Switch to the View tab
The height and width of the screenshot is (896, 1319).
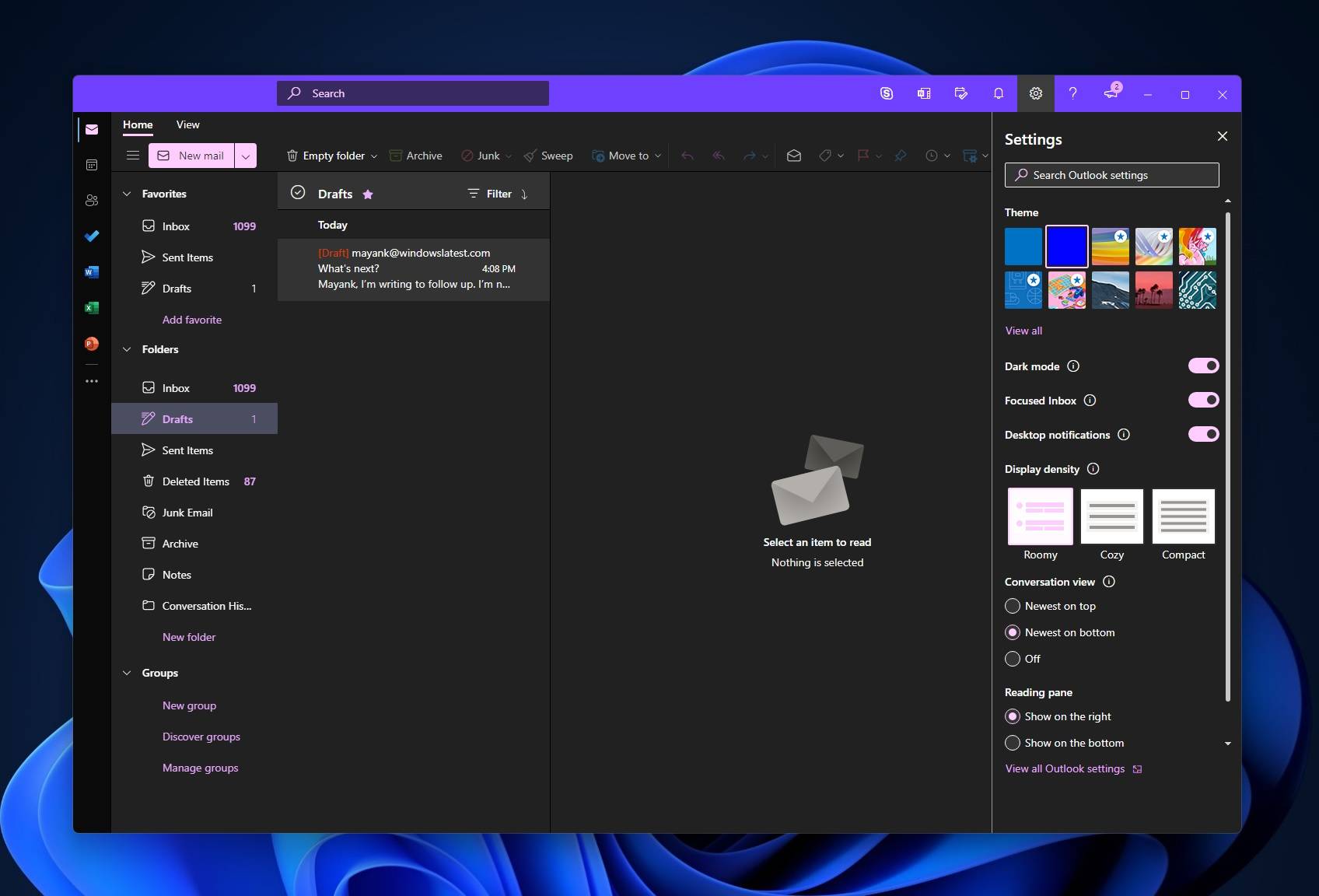click(187, 124)
